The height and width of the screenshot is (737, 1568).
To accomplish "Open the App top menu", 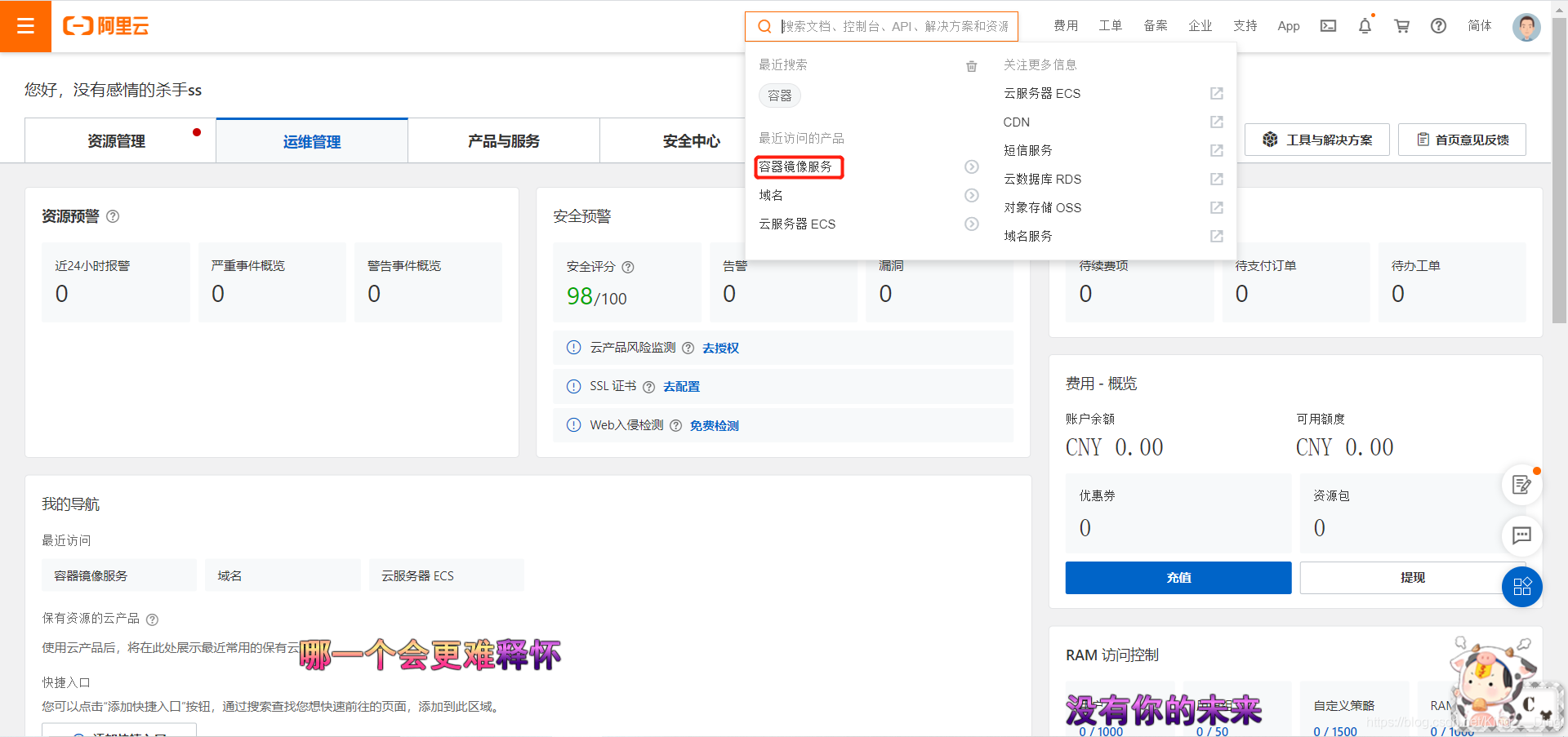I will pos(1289,26).
